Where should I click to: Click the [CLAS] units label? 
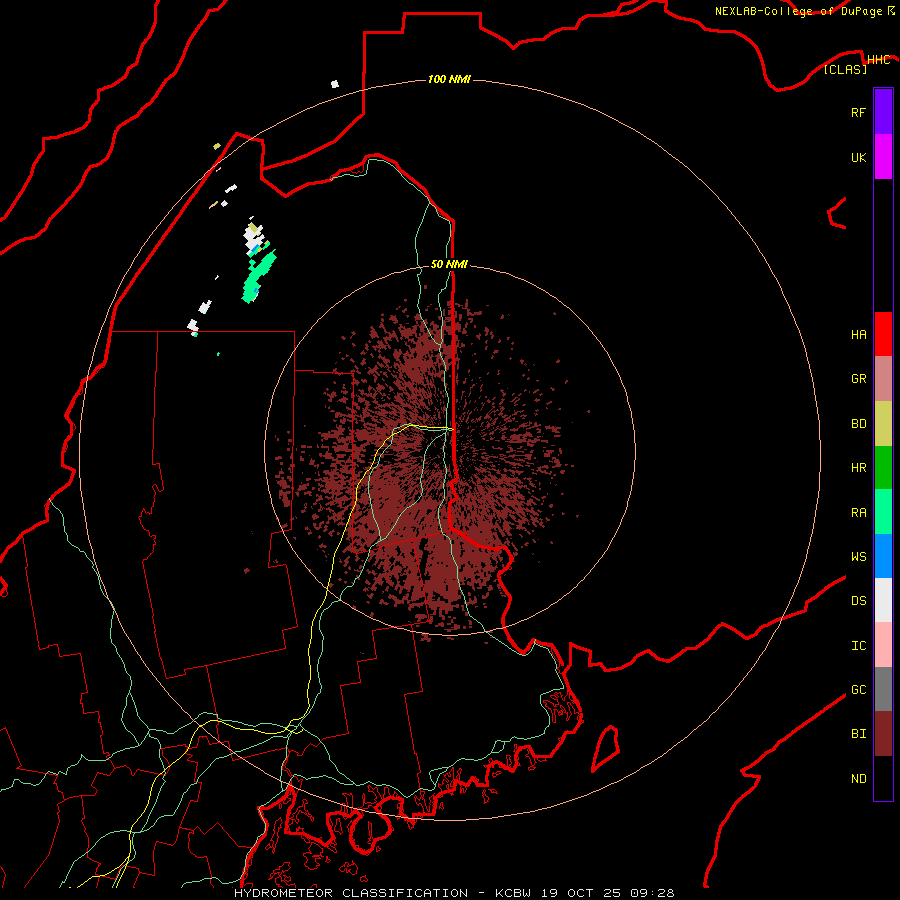point(845,69)
